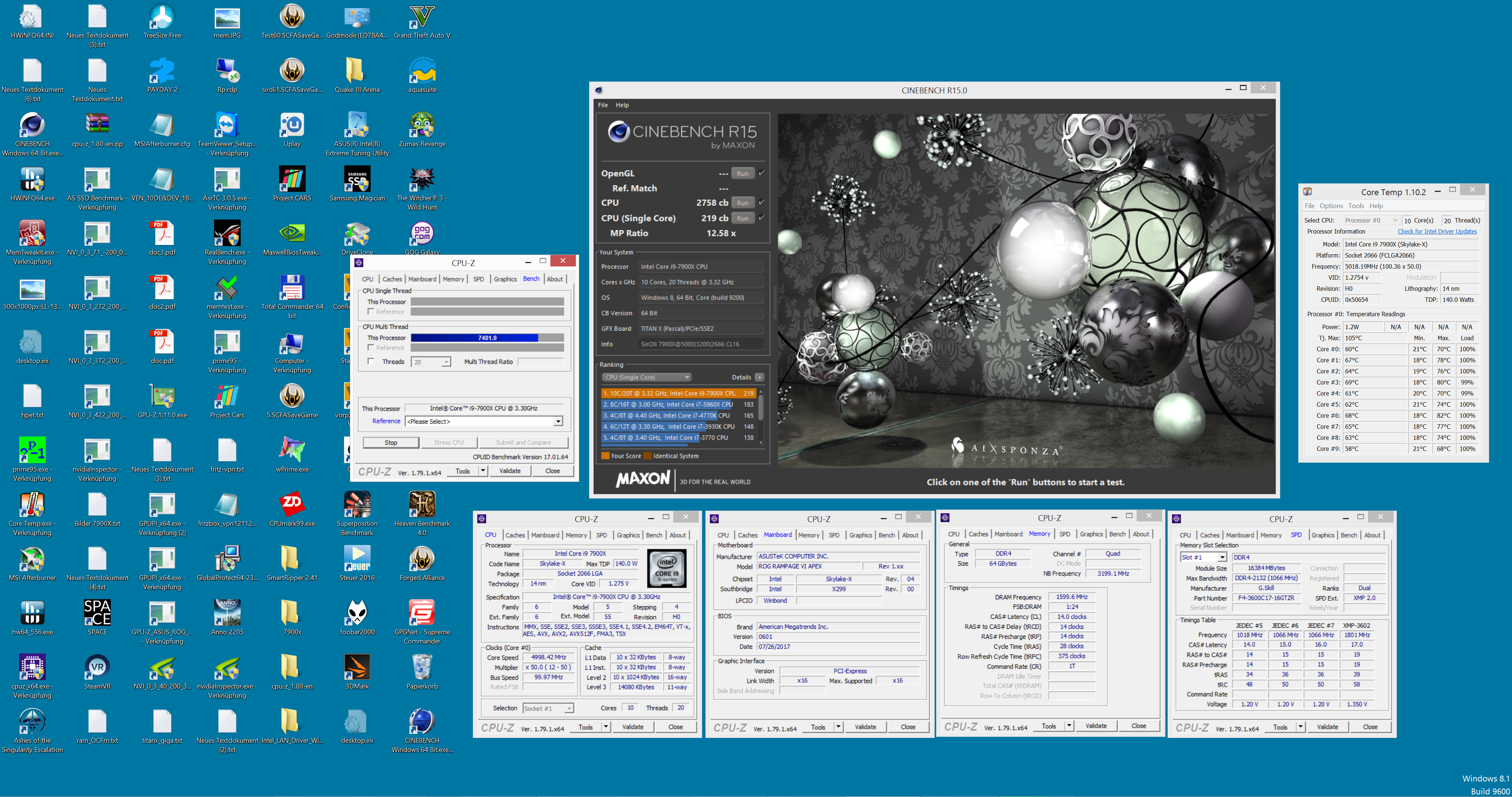Click Close button in CPU-Z Mainboard window

point(908,727)
